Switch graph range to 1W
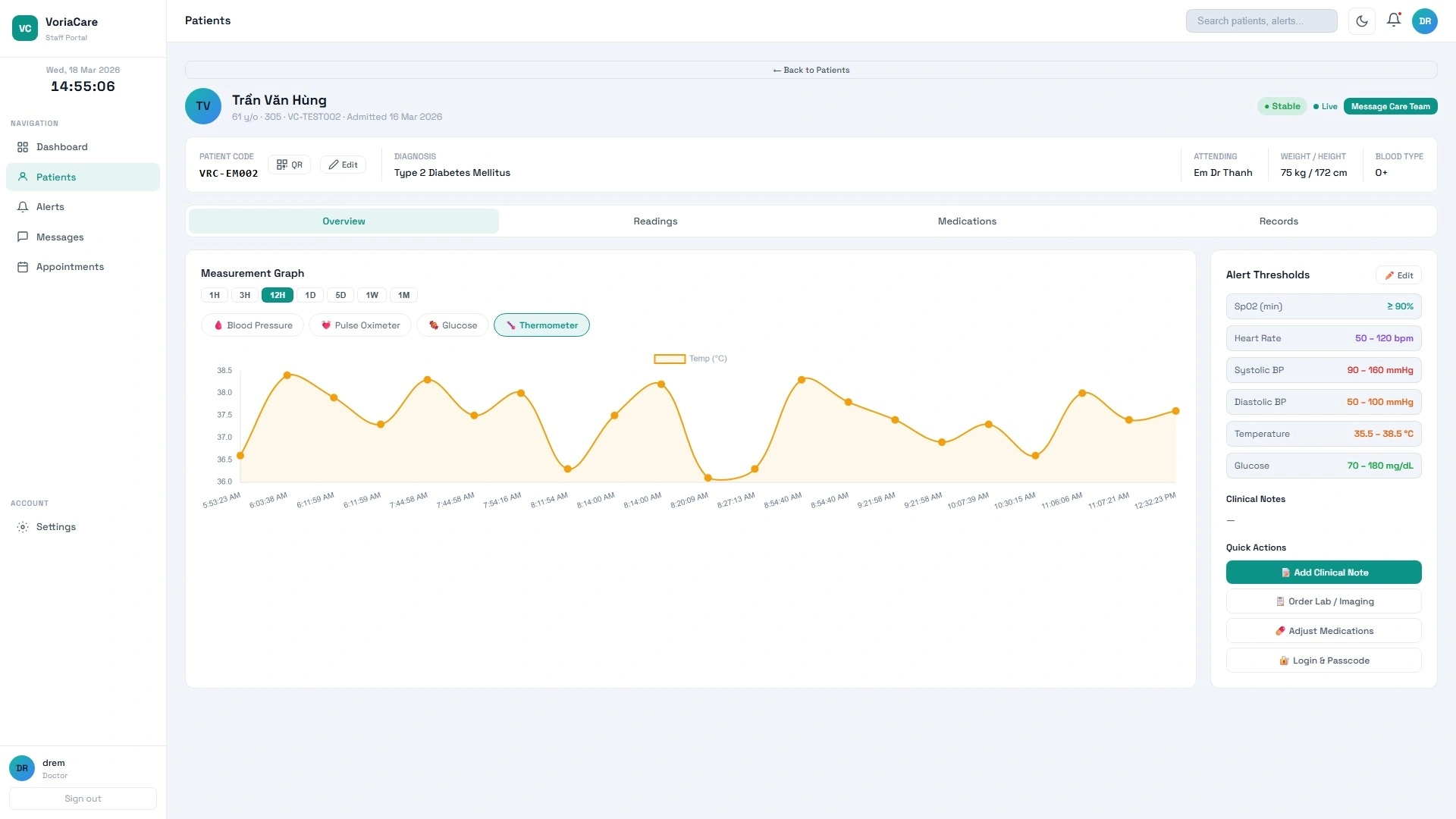The width and height of the screenshot is (1456, 819). coord(372,295)
